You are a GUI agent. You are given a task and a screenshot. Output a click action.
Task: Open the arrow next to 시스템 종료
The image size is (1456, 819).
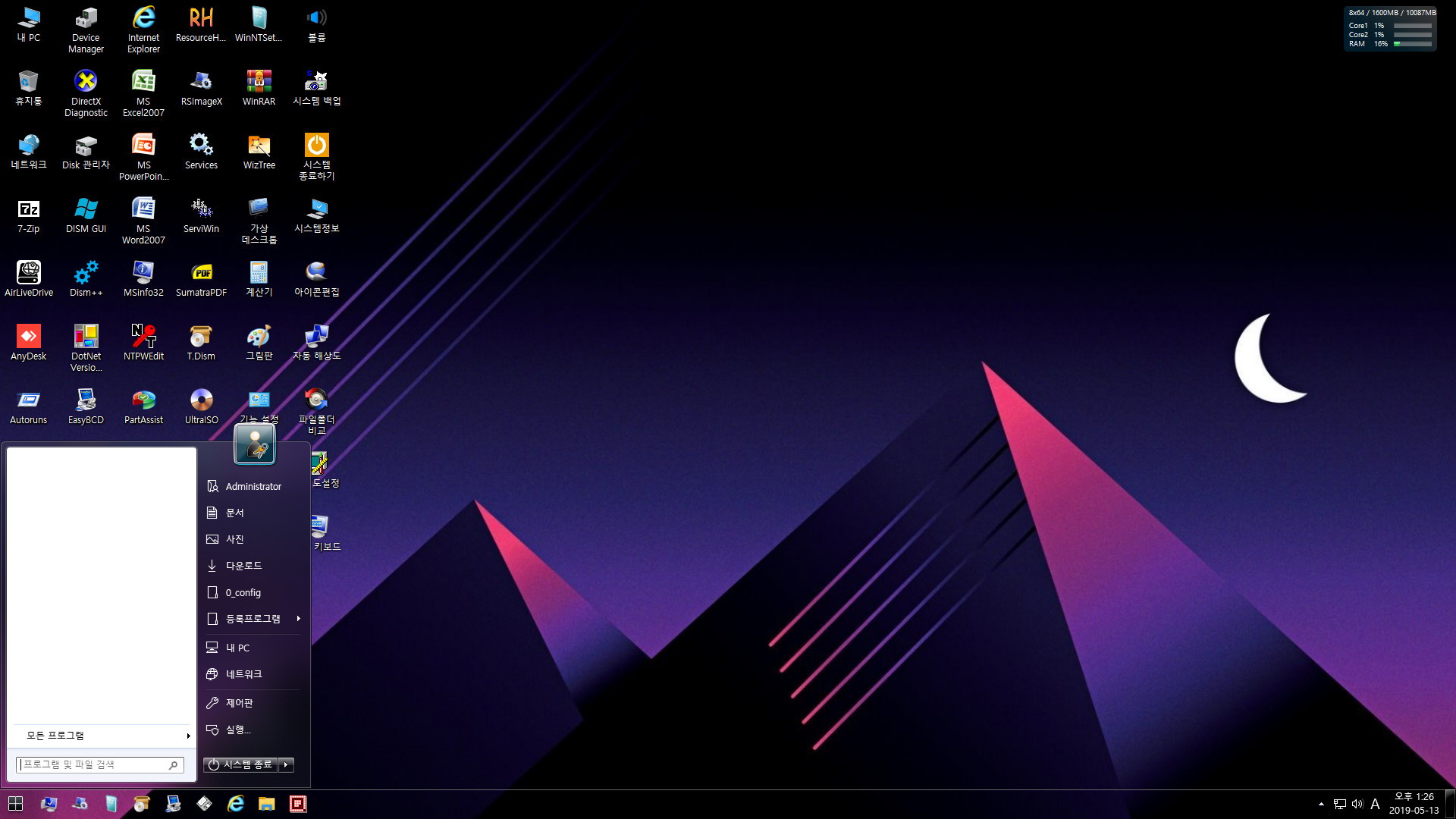click(x=286, y=764)
